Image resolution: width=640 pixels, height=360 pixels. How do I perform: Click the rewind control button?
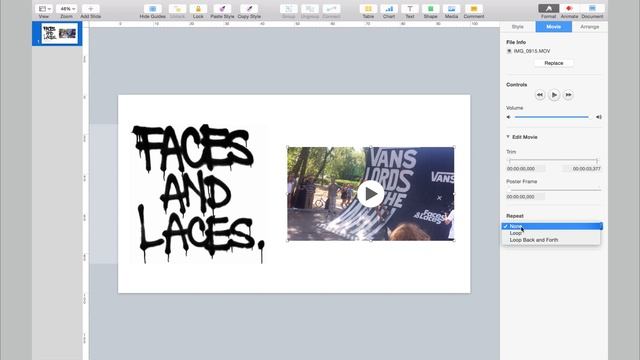point(540,95)
